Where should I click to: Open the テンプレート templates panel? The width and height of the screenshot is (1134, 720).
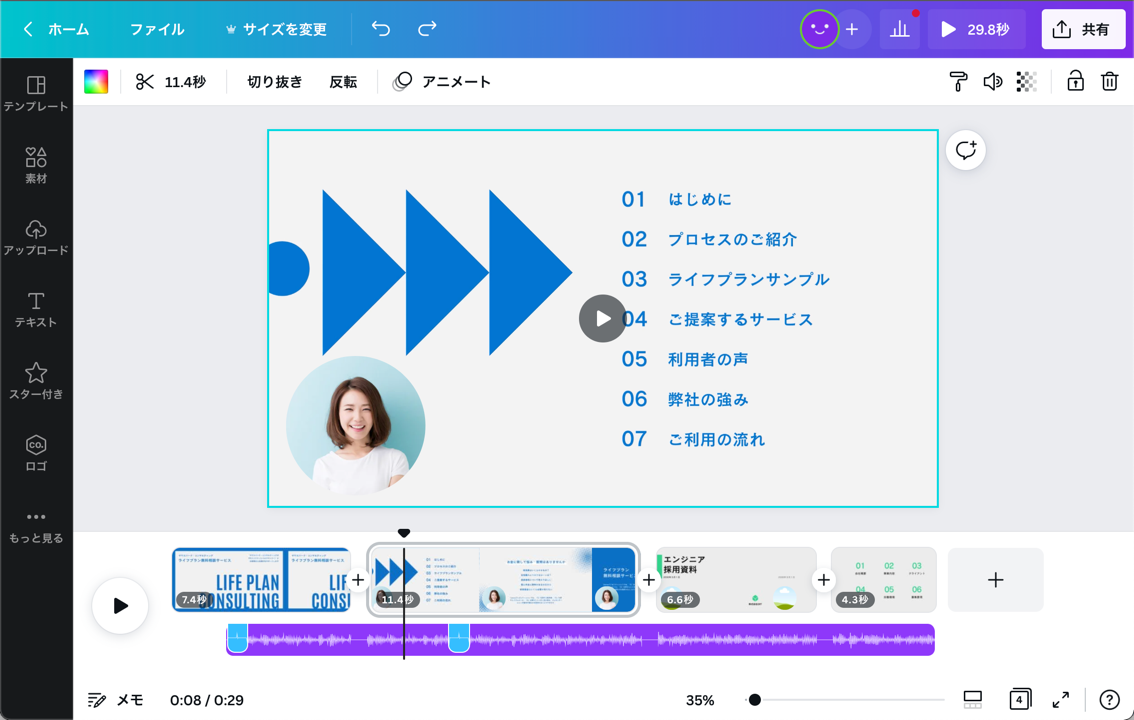tap(35, 94)
